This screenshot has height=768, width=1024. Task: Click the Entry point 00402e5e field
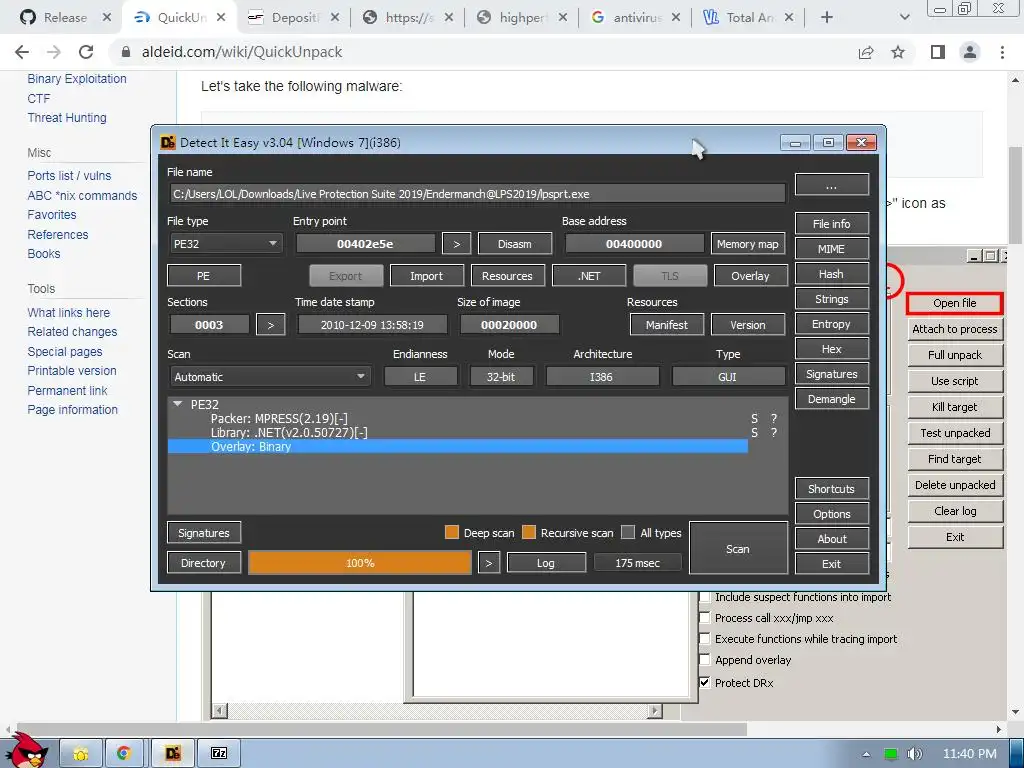366,244
